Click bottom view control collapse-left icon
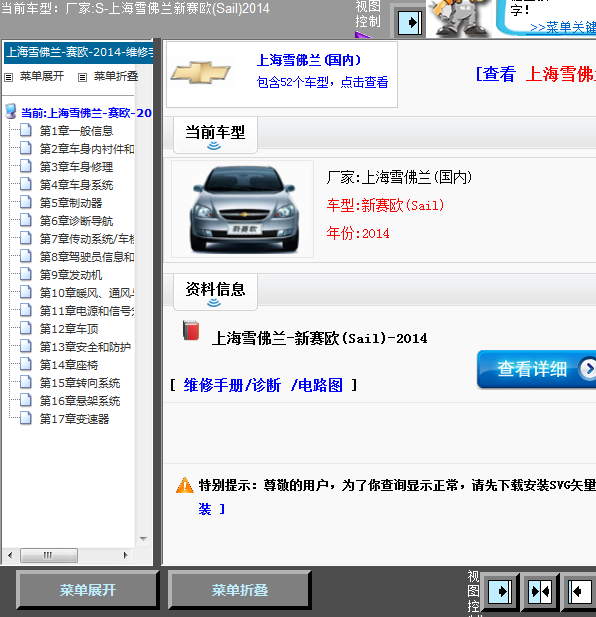Image resolution: width=596 pixels, height=617 pixels. pos(580,591)
